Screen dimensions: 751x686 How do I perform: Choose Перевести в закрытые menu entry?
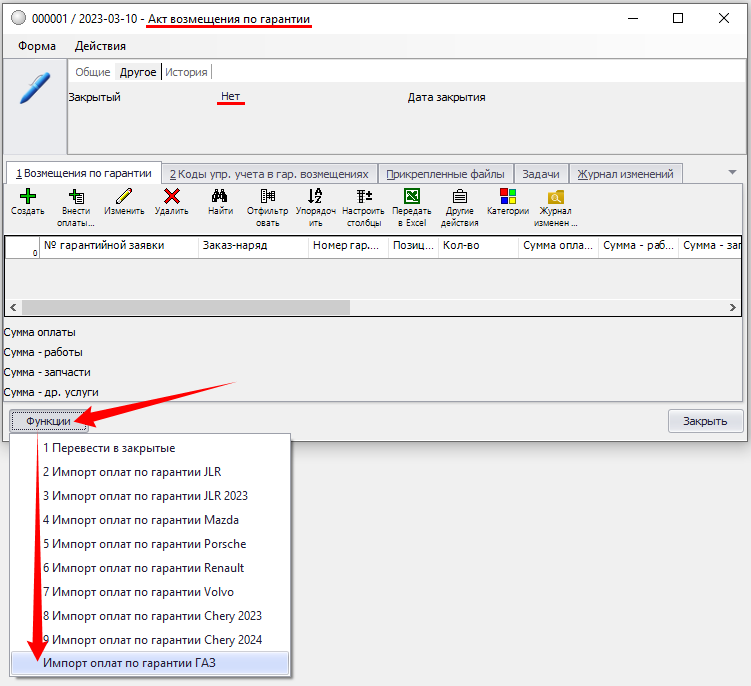point(108,448)
